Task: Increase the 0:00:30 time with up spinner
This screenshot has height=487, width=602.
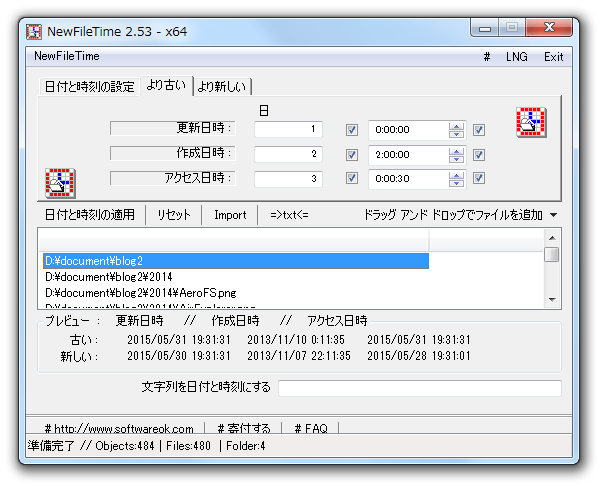Action: pos(456,175)
